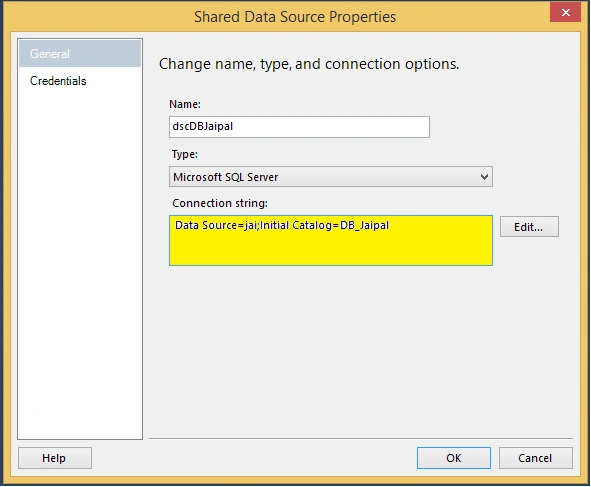This screenshot has height=487, width=591.
Task: Select the General page in sidebar
Action: (80, 54)
